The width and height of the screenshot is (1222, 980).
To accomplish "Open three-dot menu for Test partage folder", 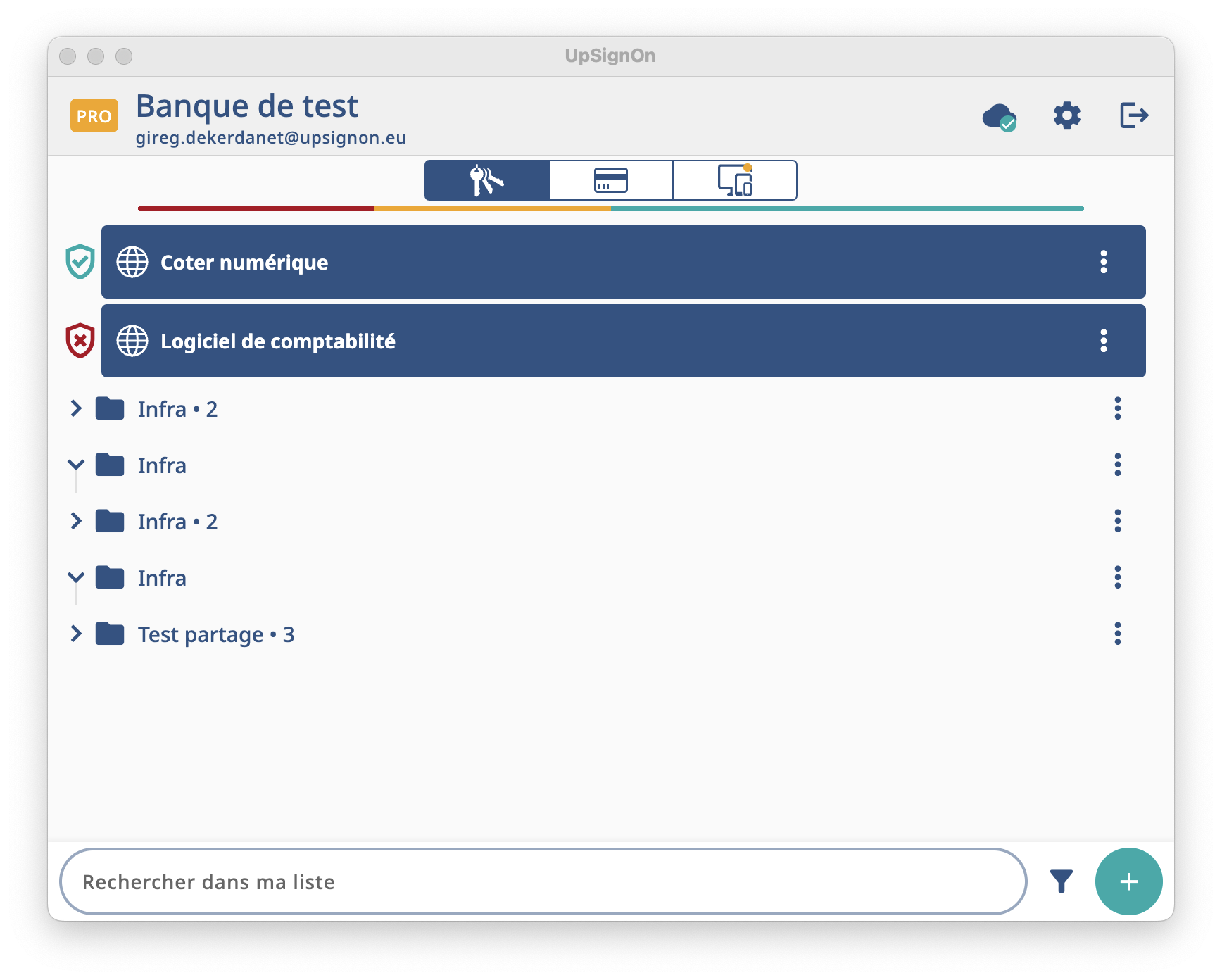I will click(x=1117, y=634).
